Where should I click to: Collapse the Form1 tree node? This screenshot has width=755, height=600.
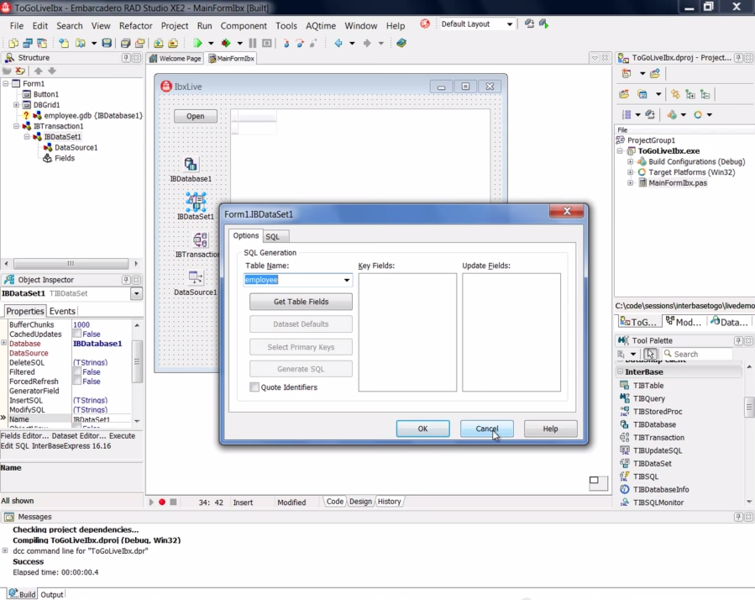coord(6,83)
